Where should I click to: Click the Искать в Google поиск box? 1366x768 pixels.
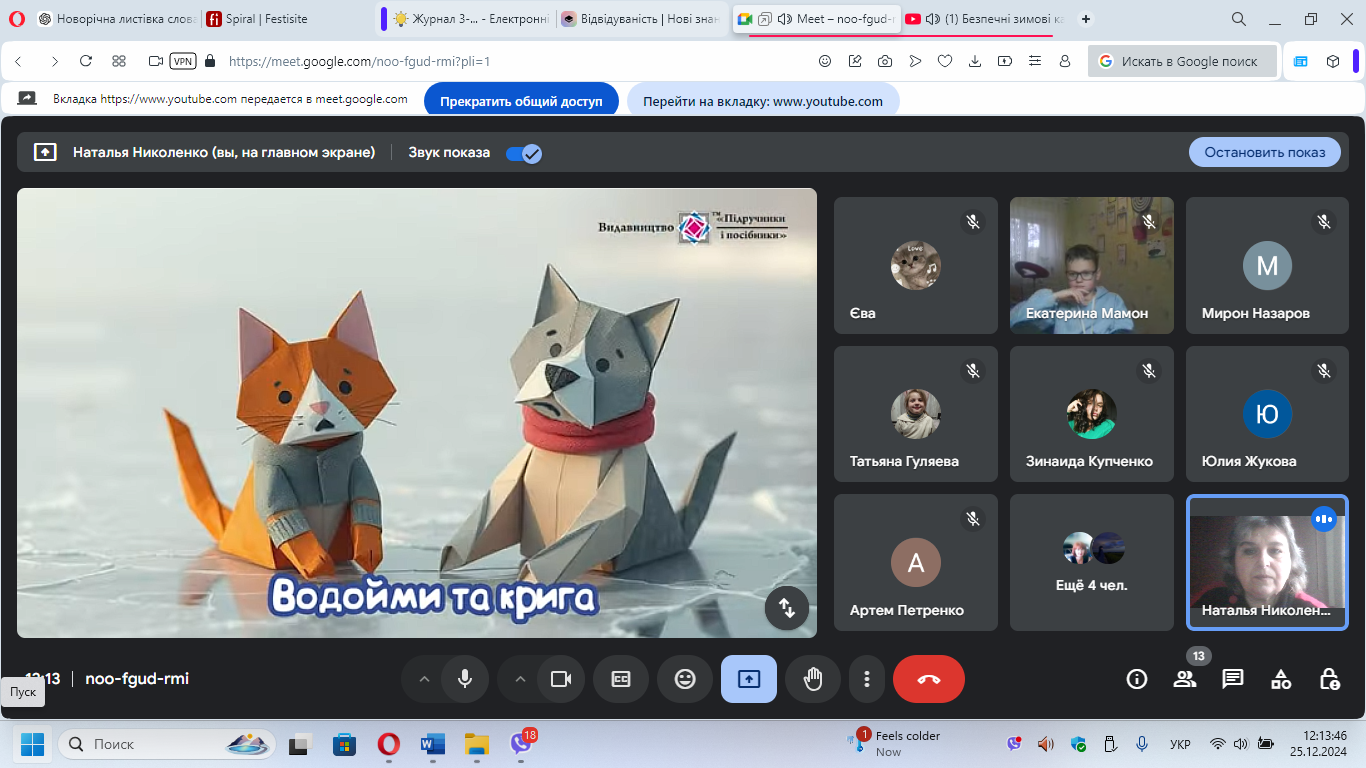[x=1183, y=61]
